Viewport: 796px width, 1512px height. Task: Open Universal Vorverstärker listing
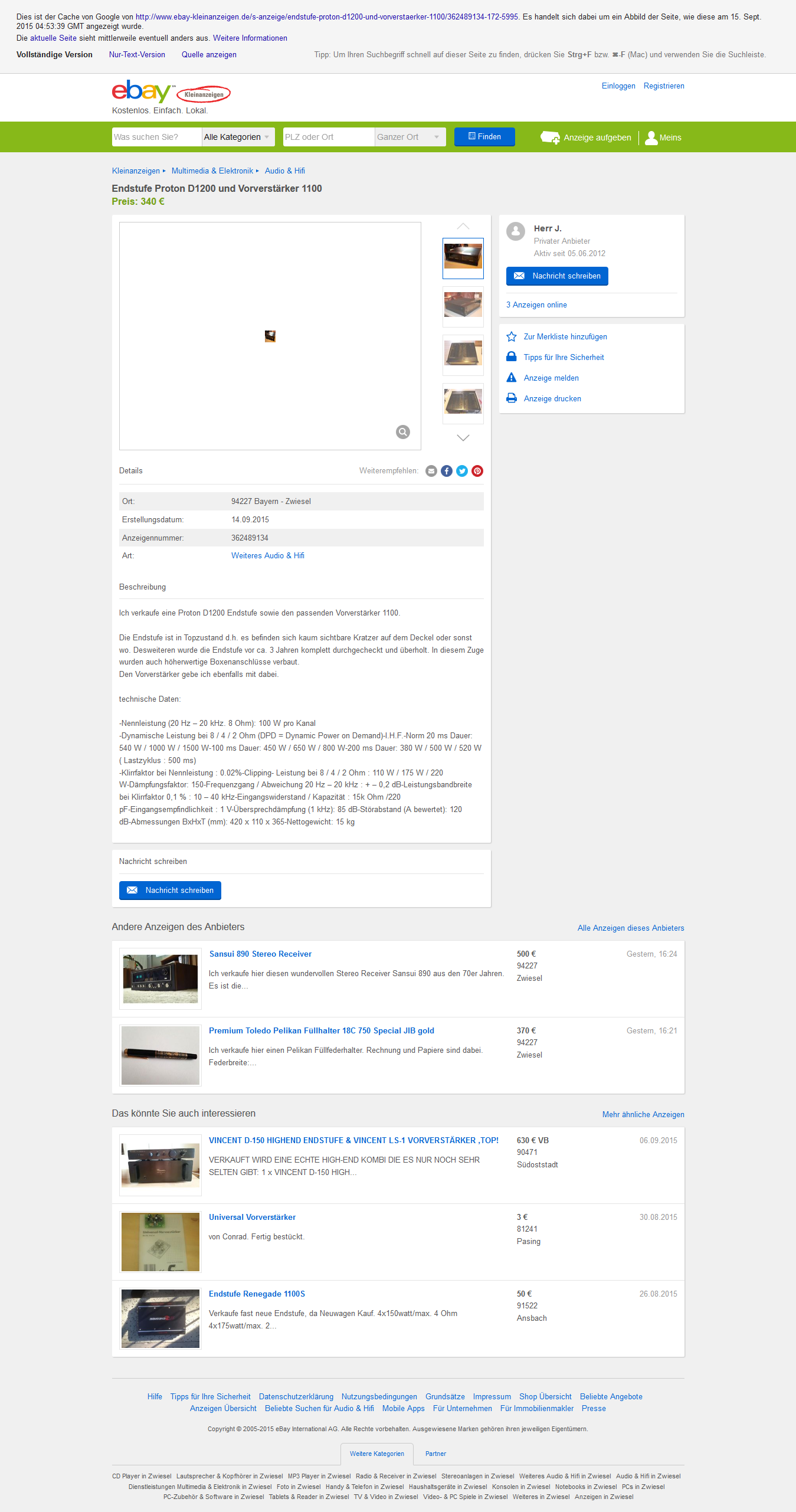(x=252, y=1218)
